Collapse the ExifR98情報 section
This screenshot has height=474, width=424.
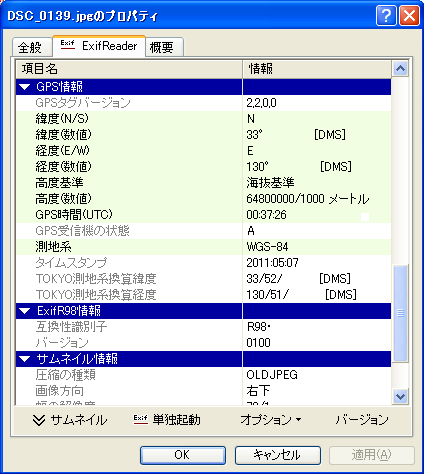pos(25,311)
